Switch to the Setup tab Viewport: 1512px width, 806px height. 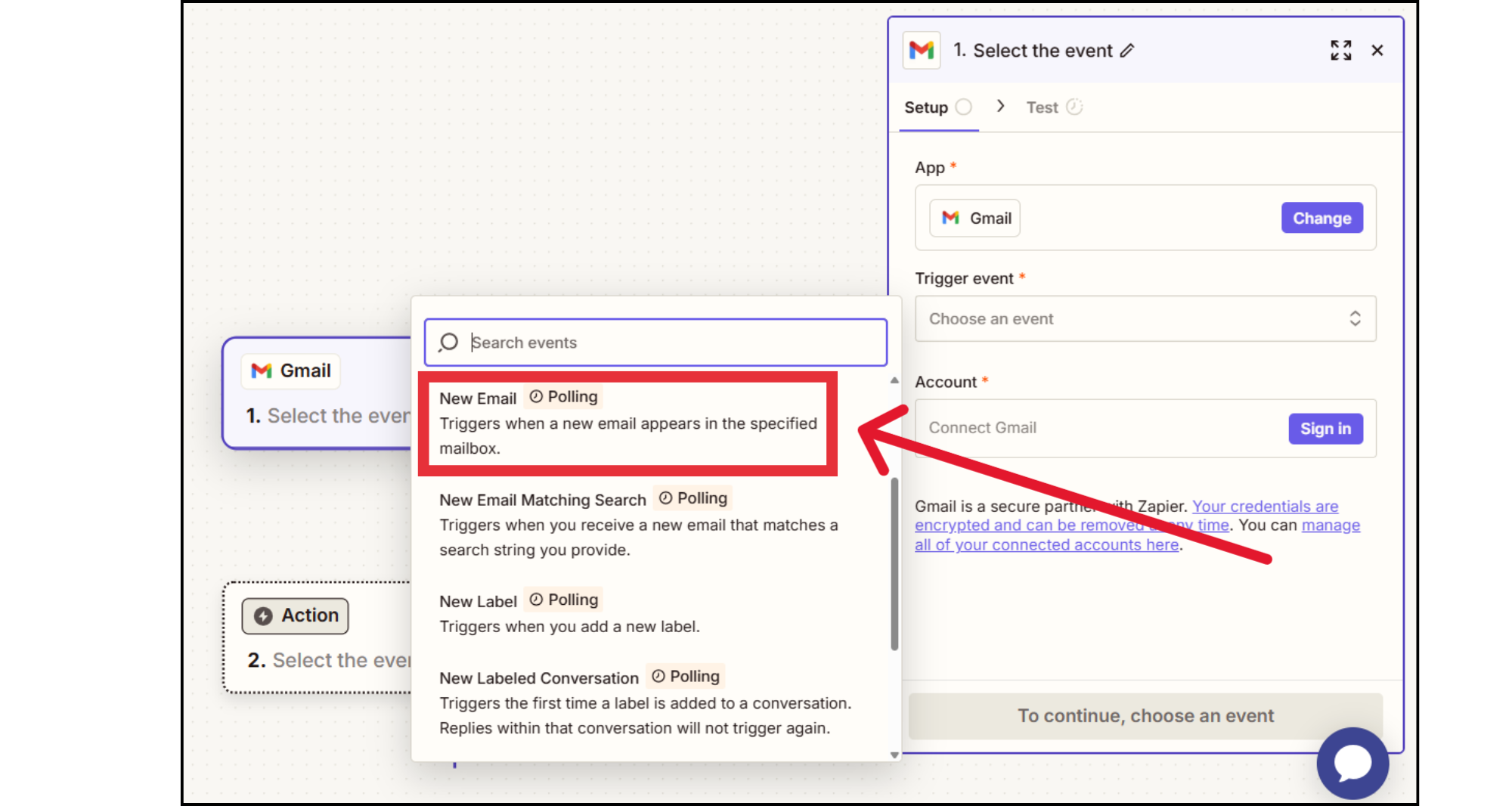click(938, 107)
